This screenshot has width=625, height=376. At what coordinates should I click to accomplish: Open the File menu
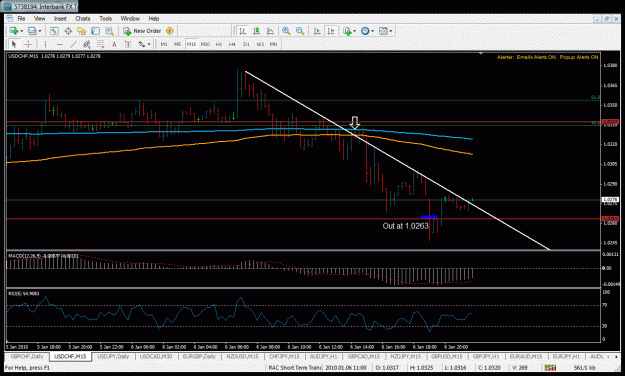(21, 18)
